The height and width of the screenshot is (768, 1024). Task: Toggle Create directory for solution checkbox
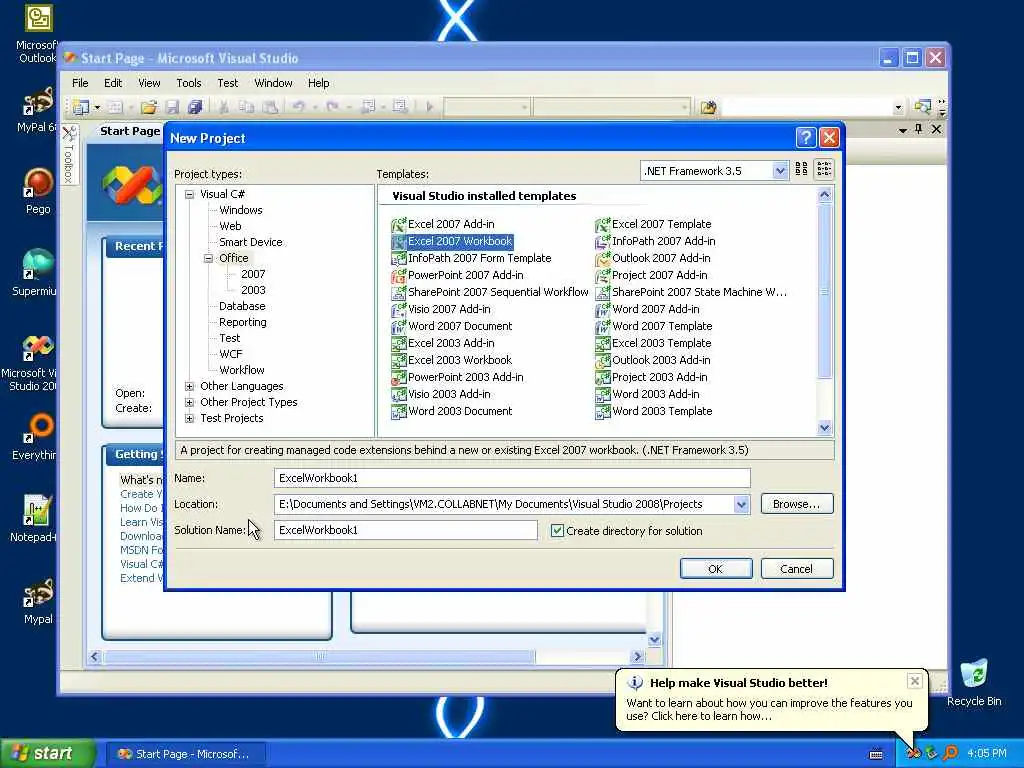tap(557, 530)
